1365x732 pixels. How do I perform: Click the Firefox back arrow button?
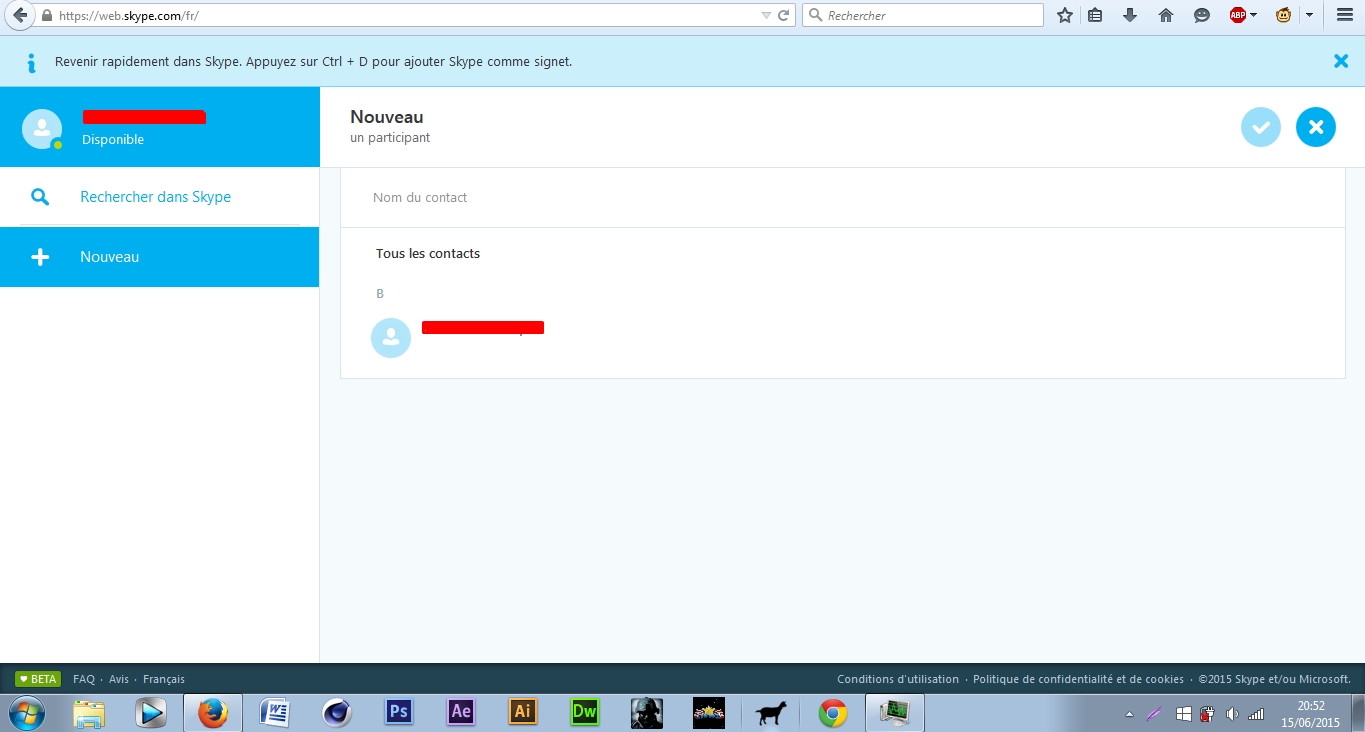click(19, 15)
